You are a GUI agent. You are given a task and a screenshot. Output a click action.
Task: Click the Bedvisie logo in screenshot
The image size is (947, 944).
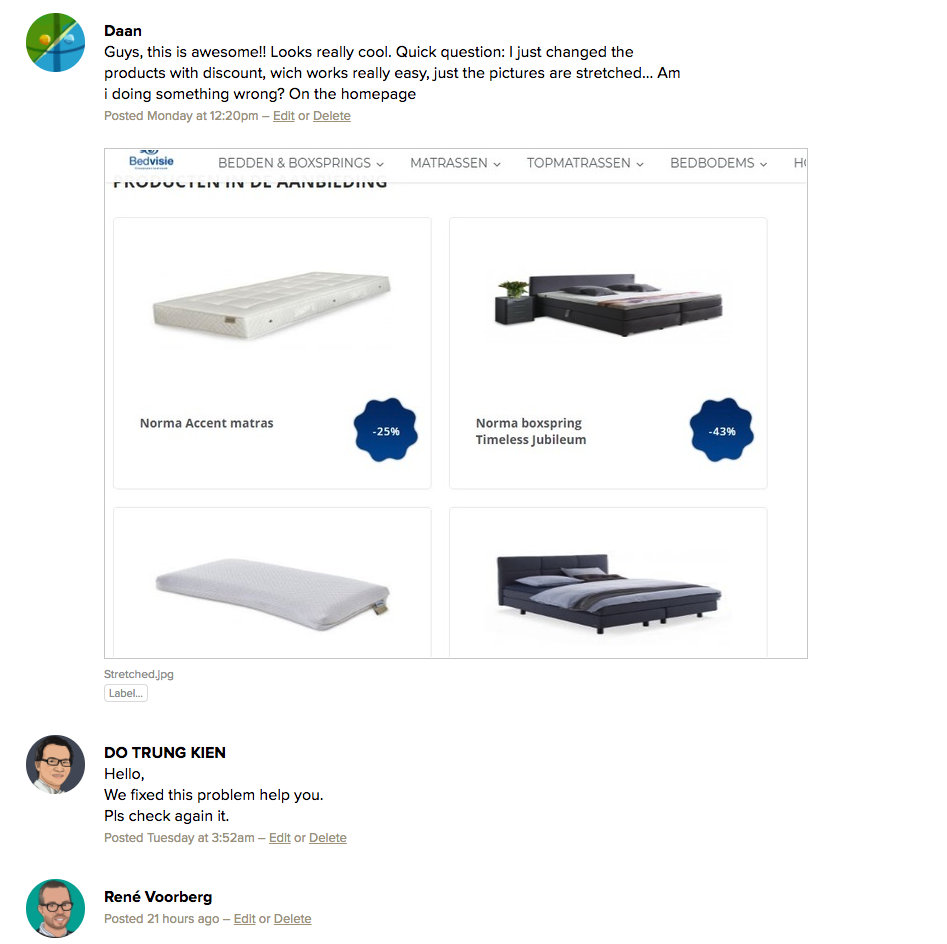(x=151, y=161)
